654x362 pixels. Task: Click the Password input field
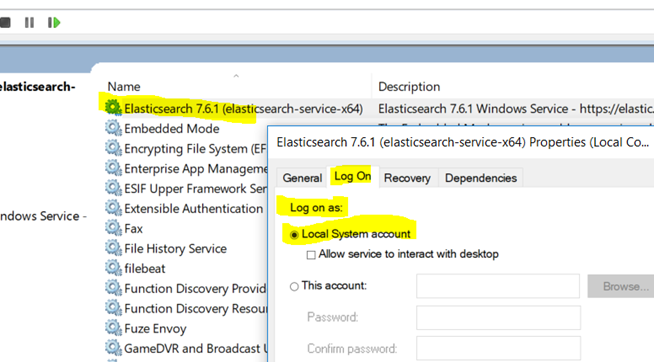498,317
